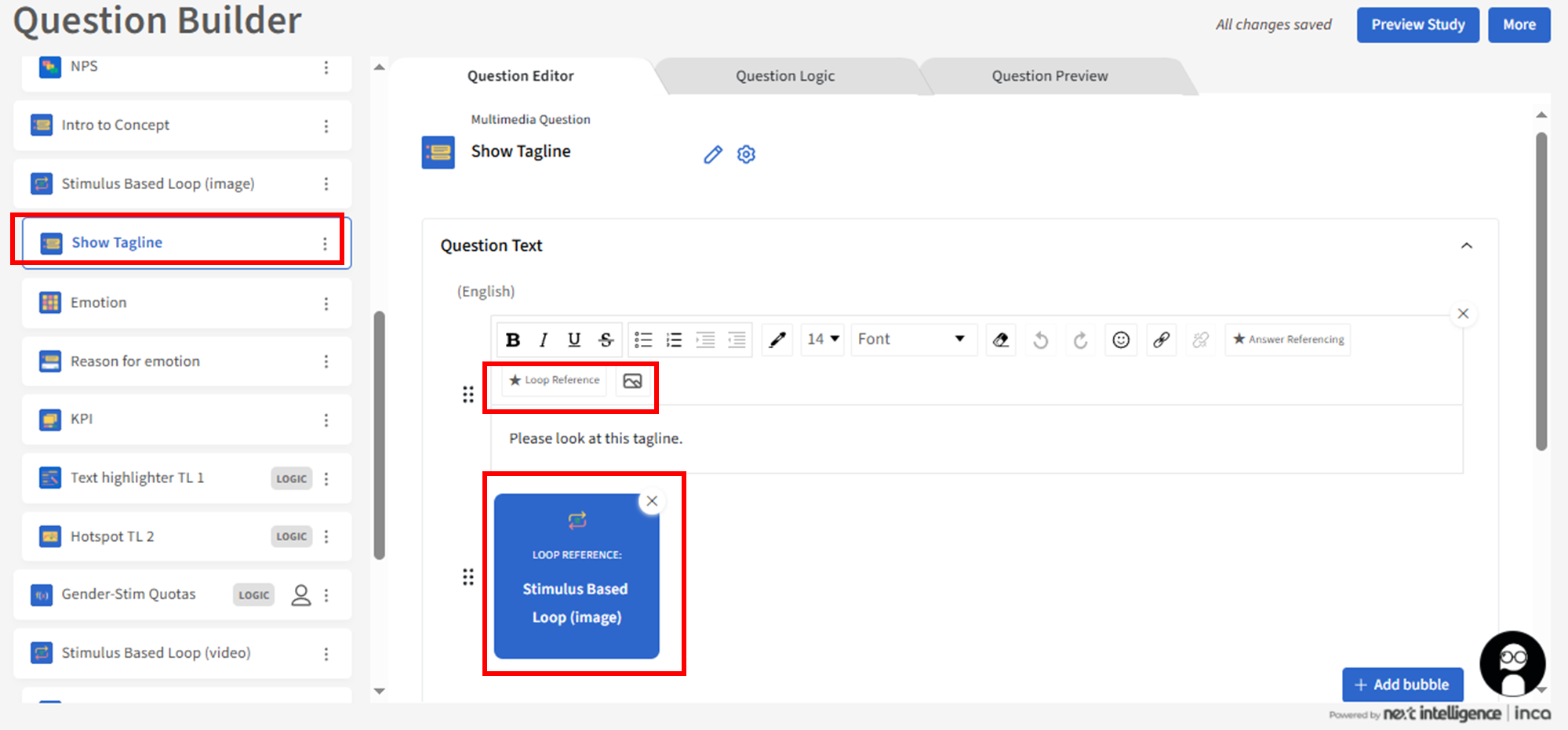
Task: Click the insert link icon
Action: [x=1161, y=340]
